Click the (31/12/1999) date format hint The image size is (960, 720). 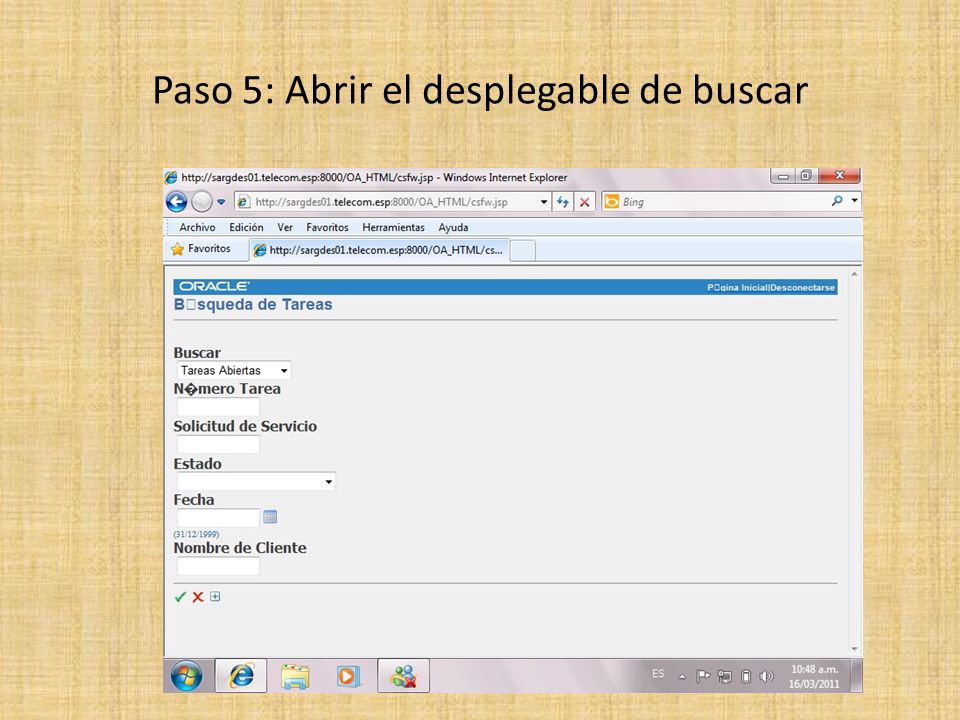197,534
